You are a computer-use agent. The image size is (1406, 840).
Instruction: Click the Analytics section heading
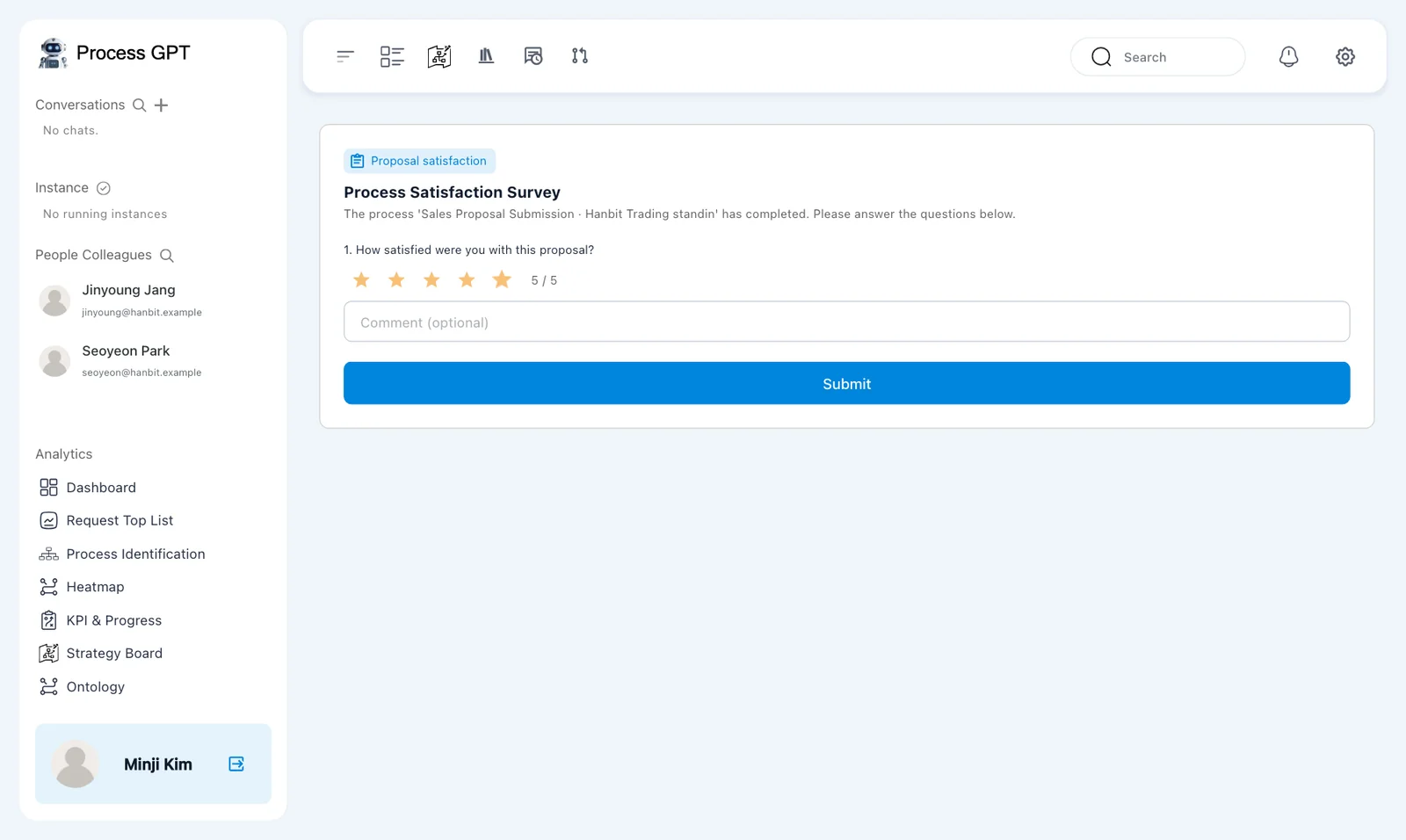[x=63, y=454]
